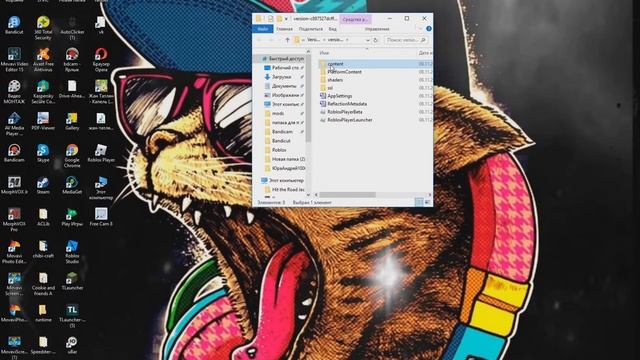The height and width of the screenshot is (360, 640).
Task: Open Roblox Studio desktop shortcut
Action: click(x=72, y=251)
